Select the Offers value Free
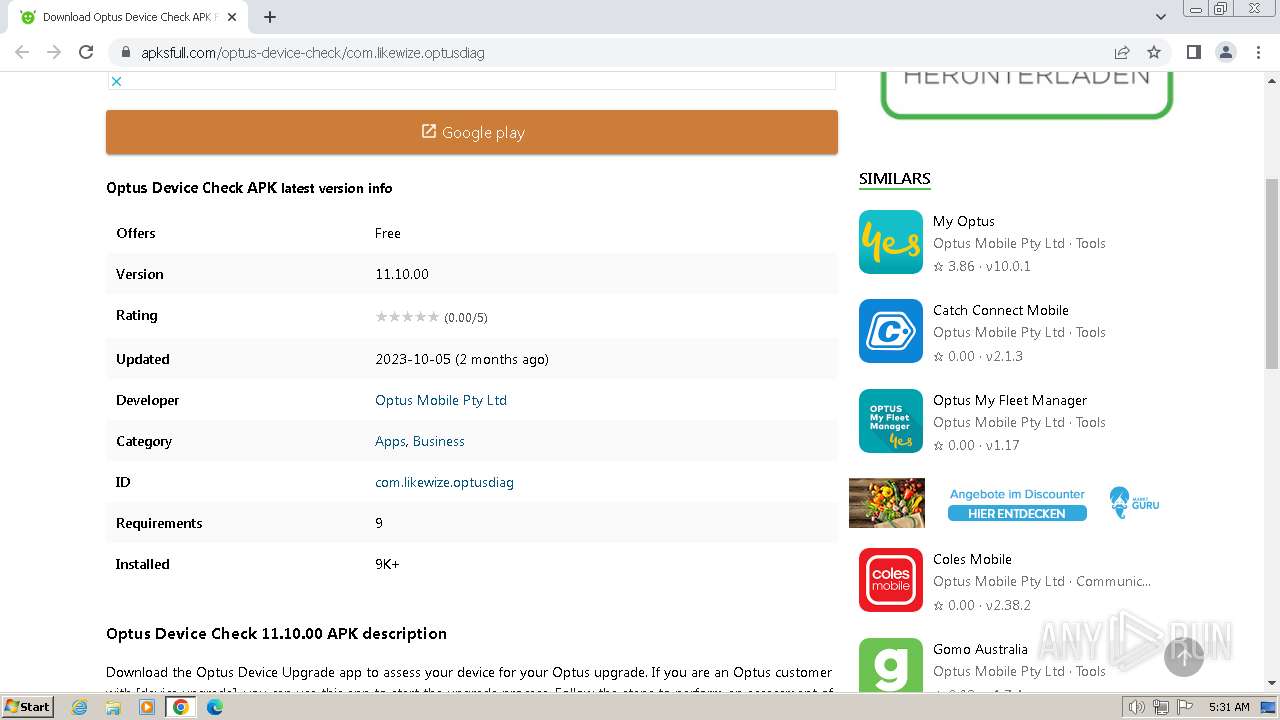 point(388,233)
